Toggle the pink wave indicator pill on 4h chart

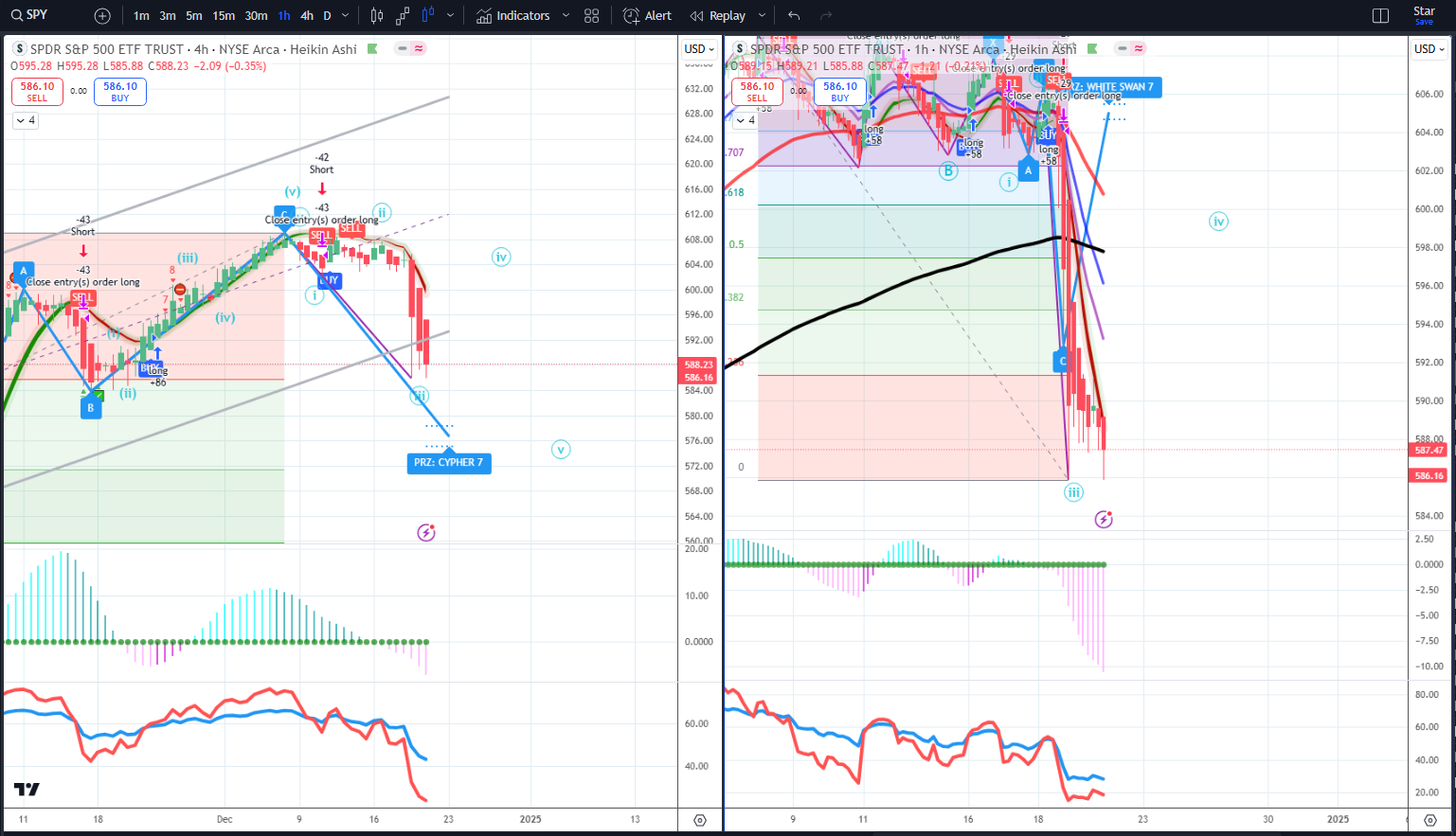click(x=419, y=48)
